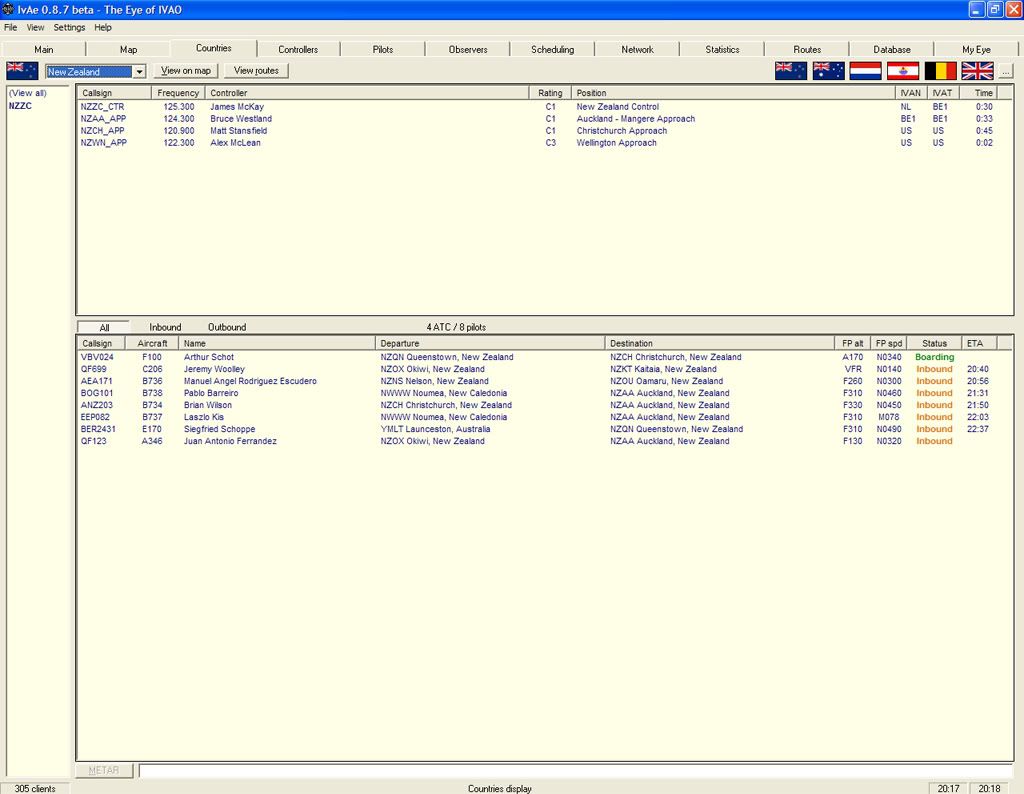Image resolution: width=1024 pixels, height=794 pixels.
Task: Open the Settings menu
Action: point(69,27)
